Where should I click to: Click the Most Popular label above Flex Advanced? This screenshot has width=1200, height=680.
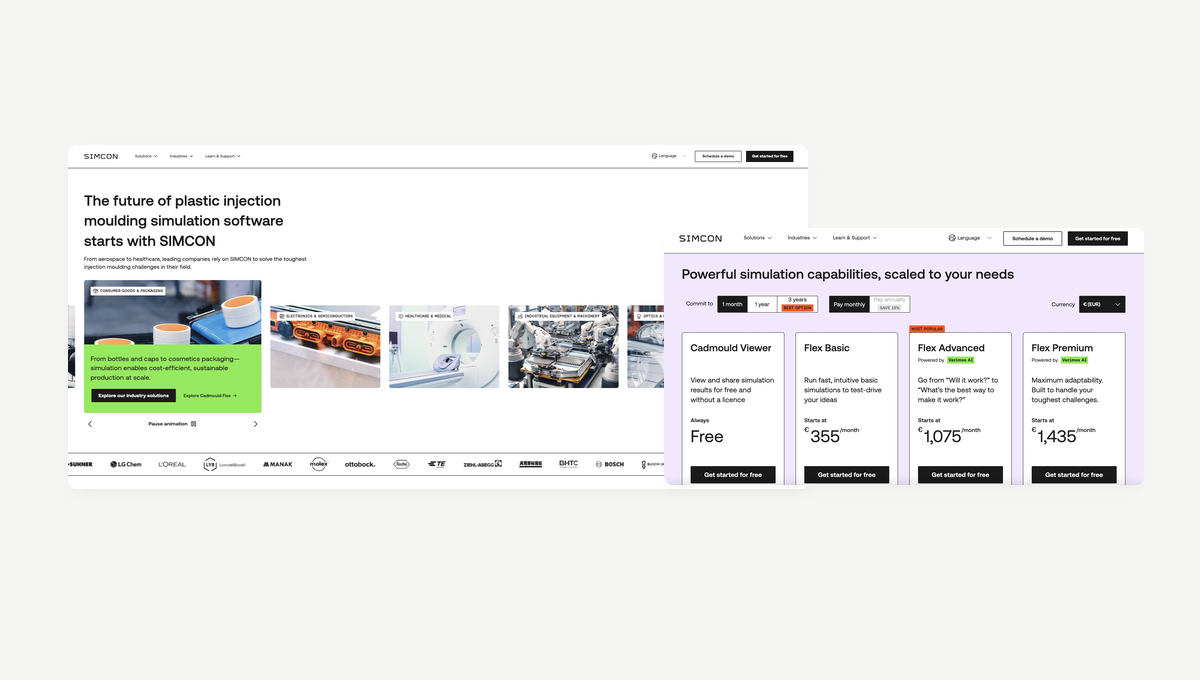(x=927, y=329)
